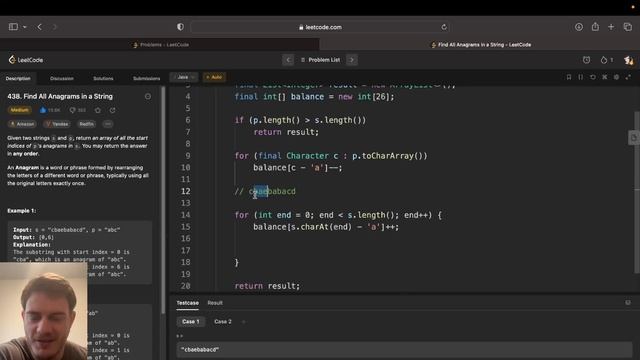Format code with the braces icon
Screen dimensions: 640x360
[x=580, y=77]
